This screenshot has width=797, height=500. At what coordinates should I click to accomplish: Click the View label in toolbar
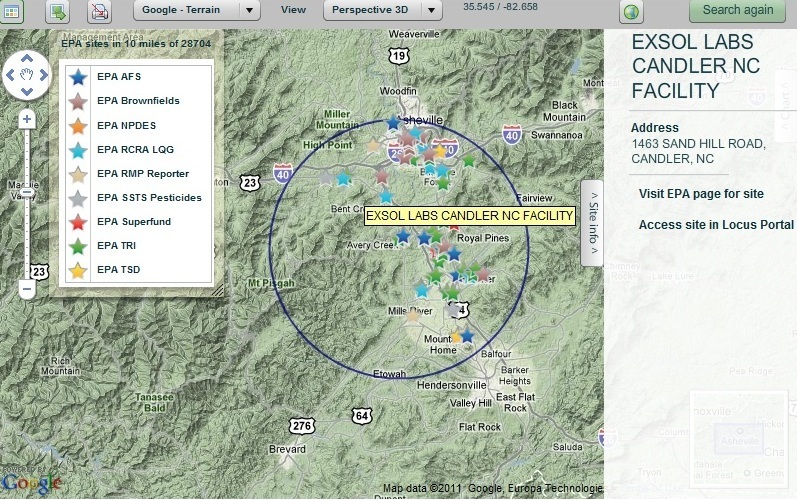[x=293, y=10]
